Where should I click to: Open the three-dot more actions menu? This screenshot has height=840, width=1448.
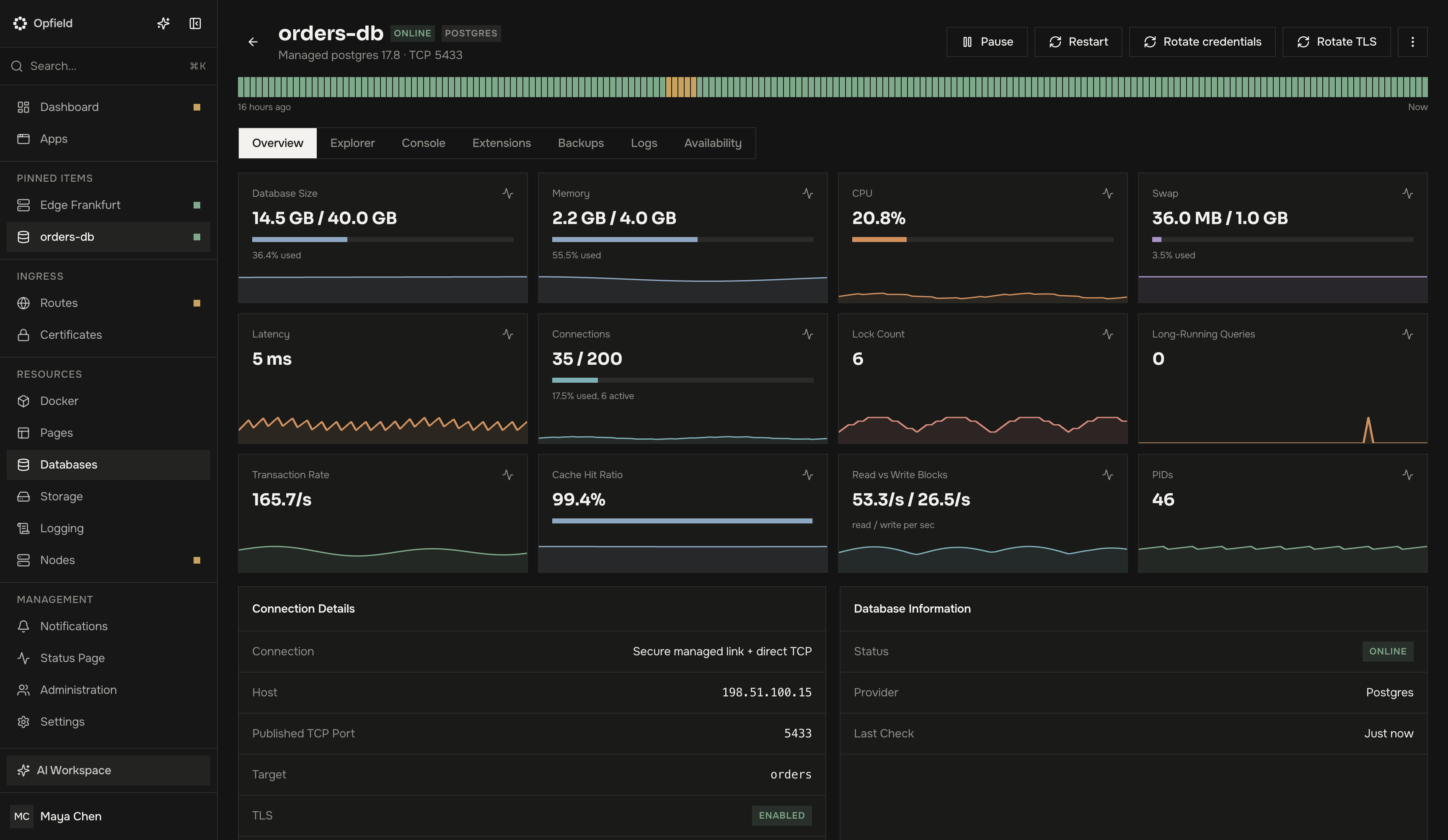pyautogui.click(x=1412, y=41)
